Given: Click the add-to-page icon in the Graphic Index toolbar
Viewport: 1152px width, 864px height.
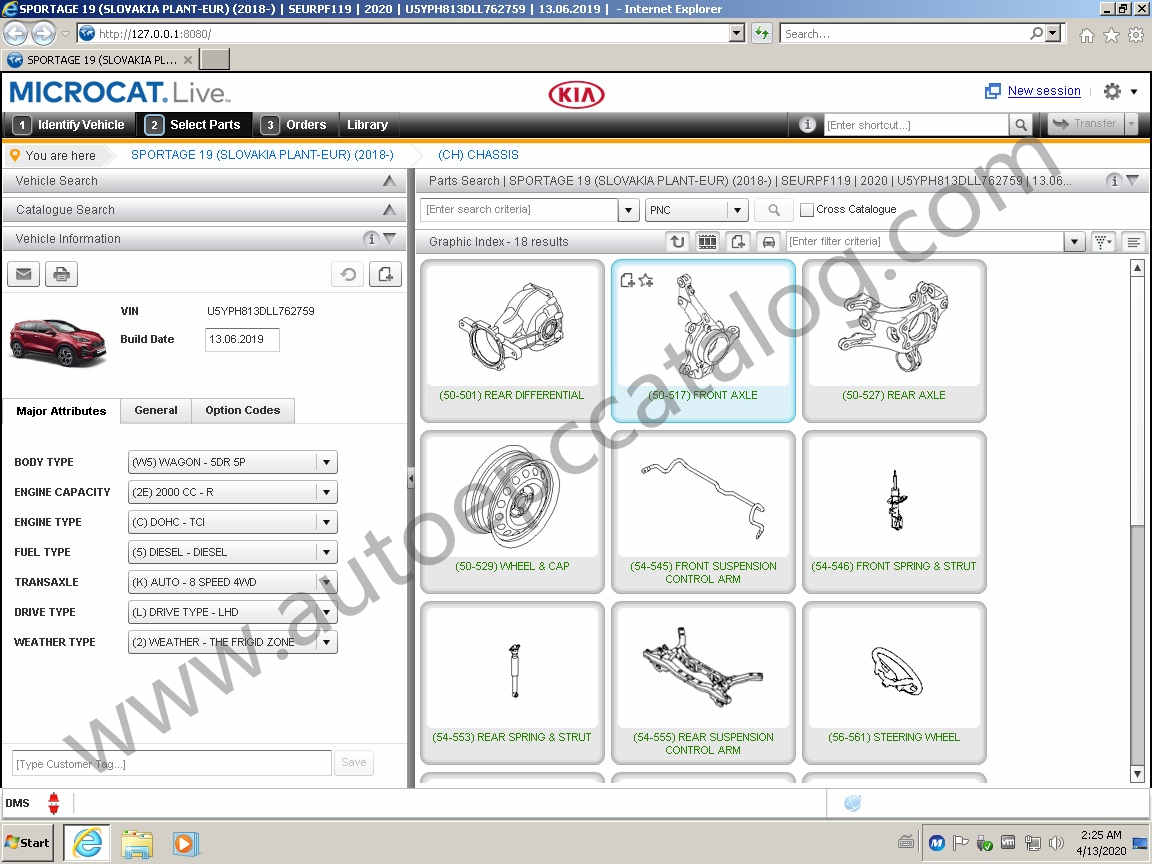Looking at the screenshot, I should (x=738, y=242).
